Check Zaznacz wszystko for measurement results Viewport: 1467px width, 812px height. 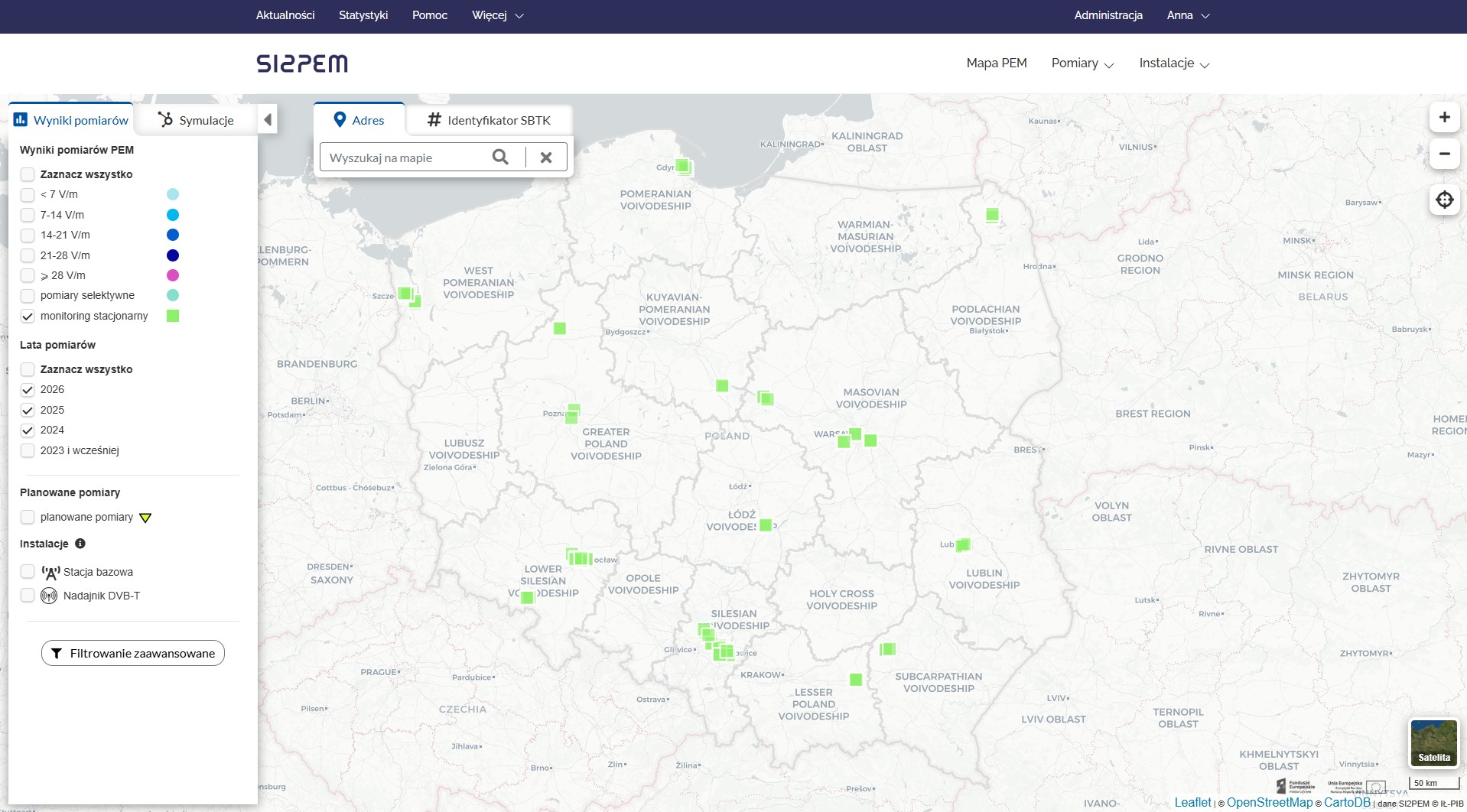[x=28, y=174]
